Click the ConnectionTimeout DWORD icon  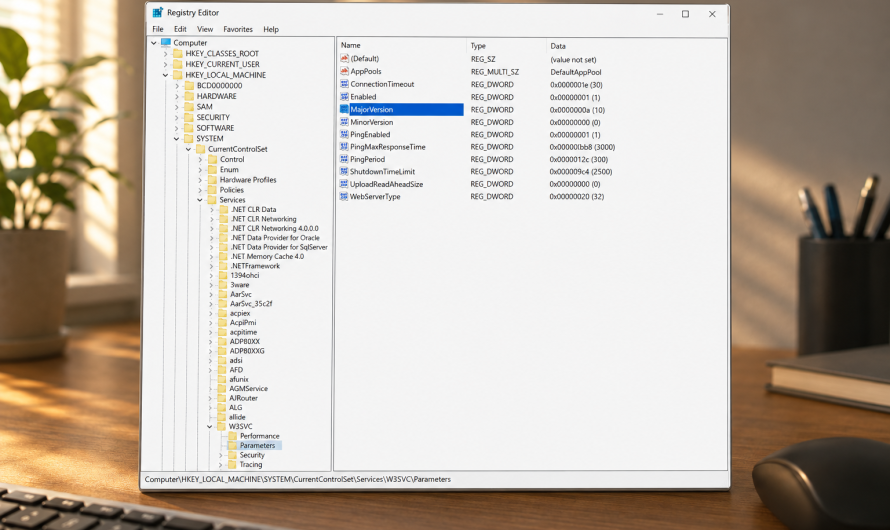(x=344, y=84)
